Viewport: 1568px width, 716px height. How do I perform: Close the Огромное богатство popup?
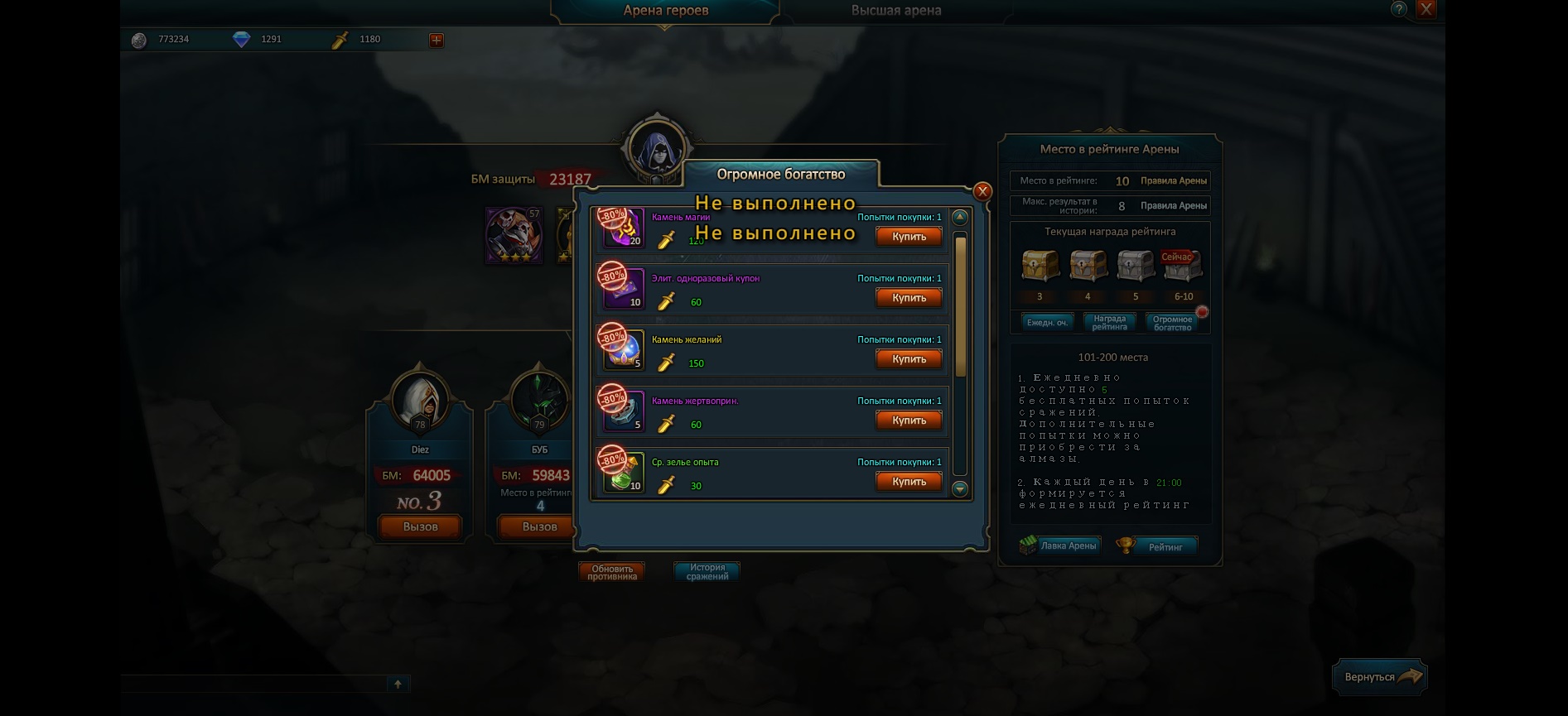pyautogui.click(x=982, y=191)
